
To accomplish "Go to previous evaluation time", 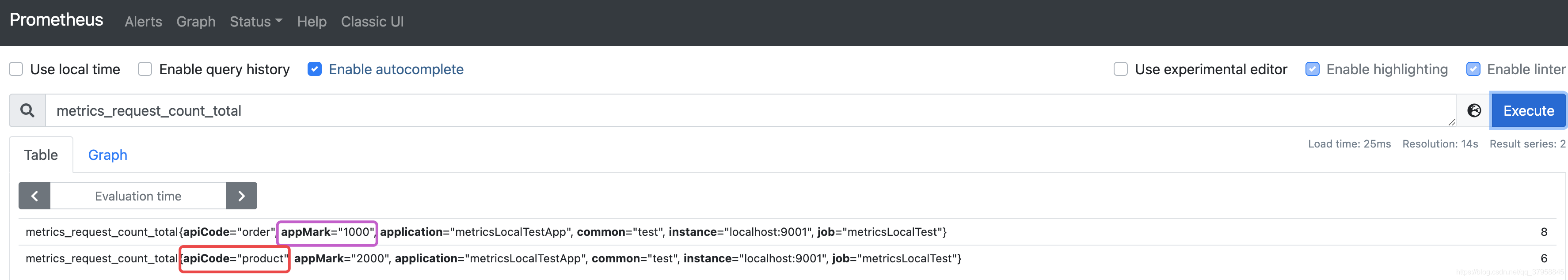I will tap(35, 196).
